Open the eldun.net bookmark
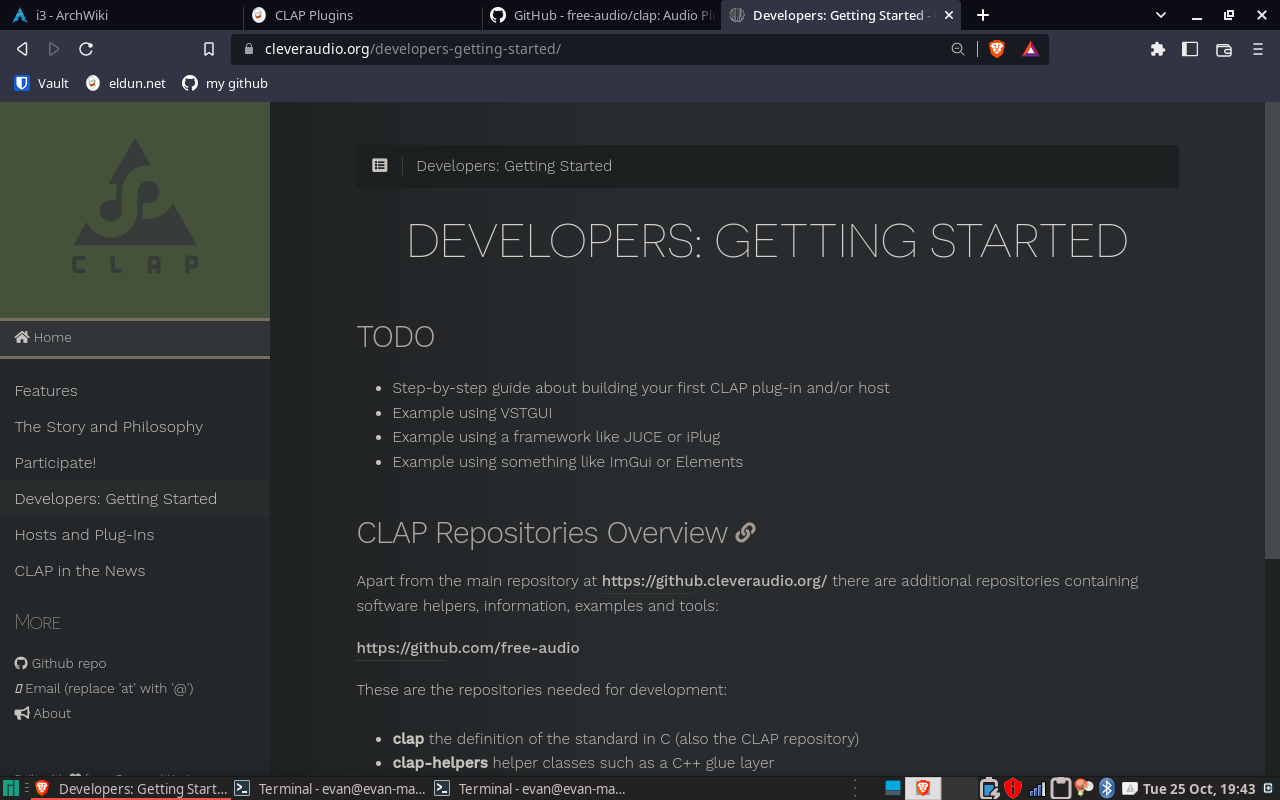 coord(126,83)
